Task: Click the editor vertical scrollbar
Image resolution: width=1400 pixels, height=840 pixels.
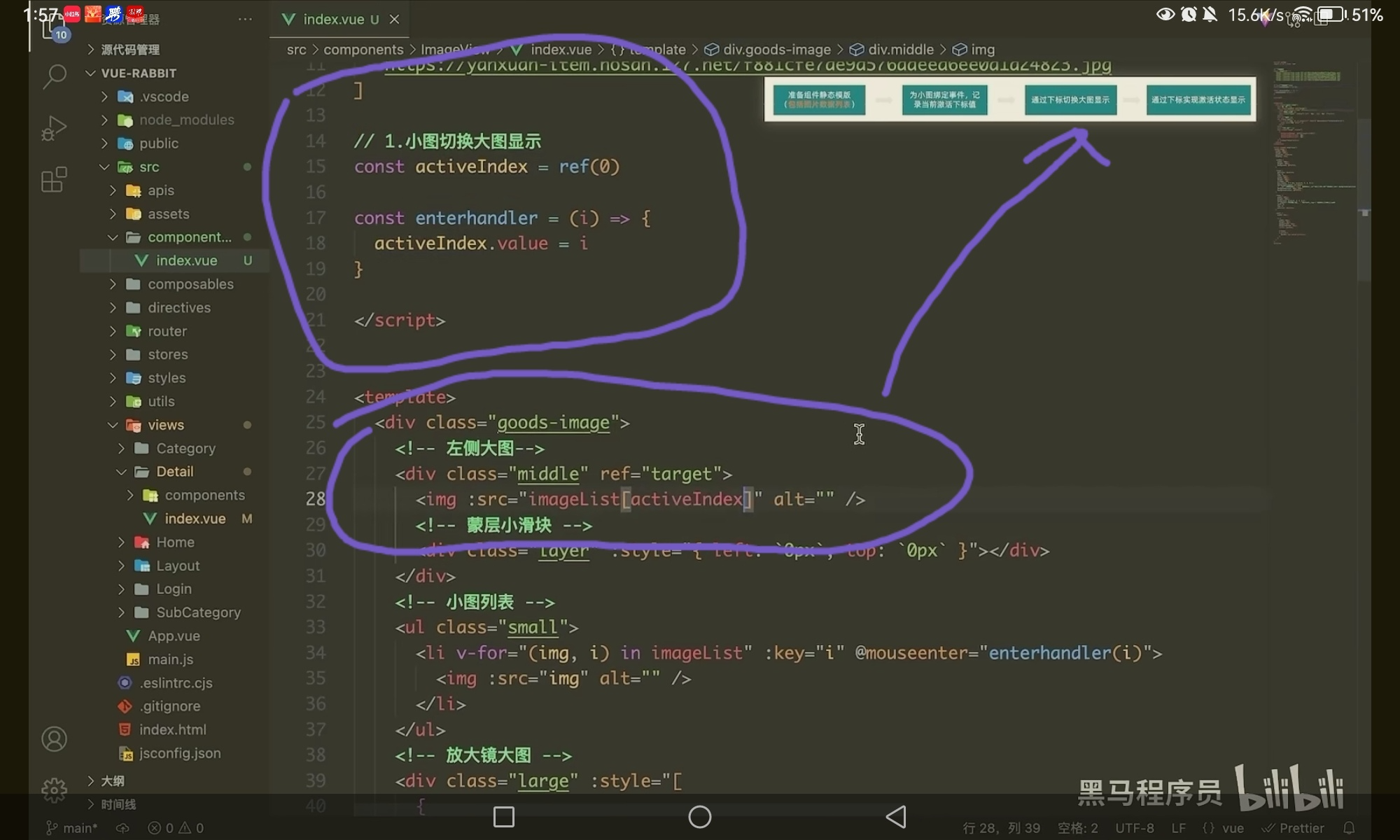Action: point(1364,199)
